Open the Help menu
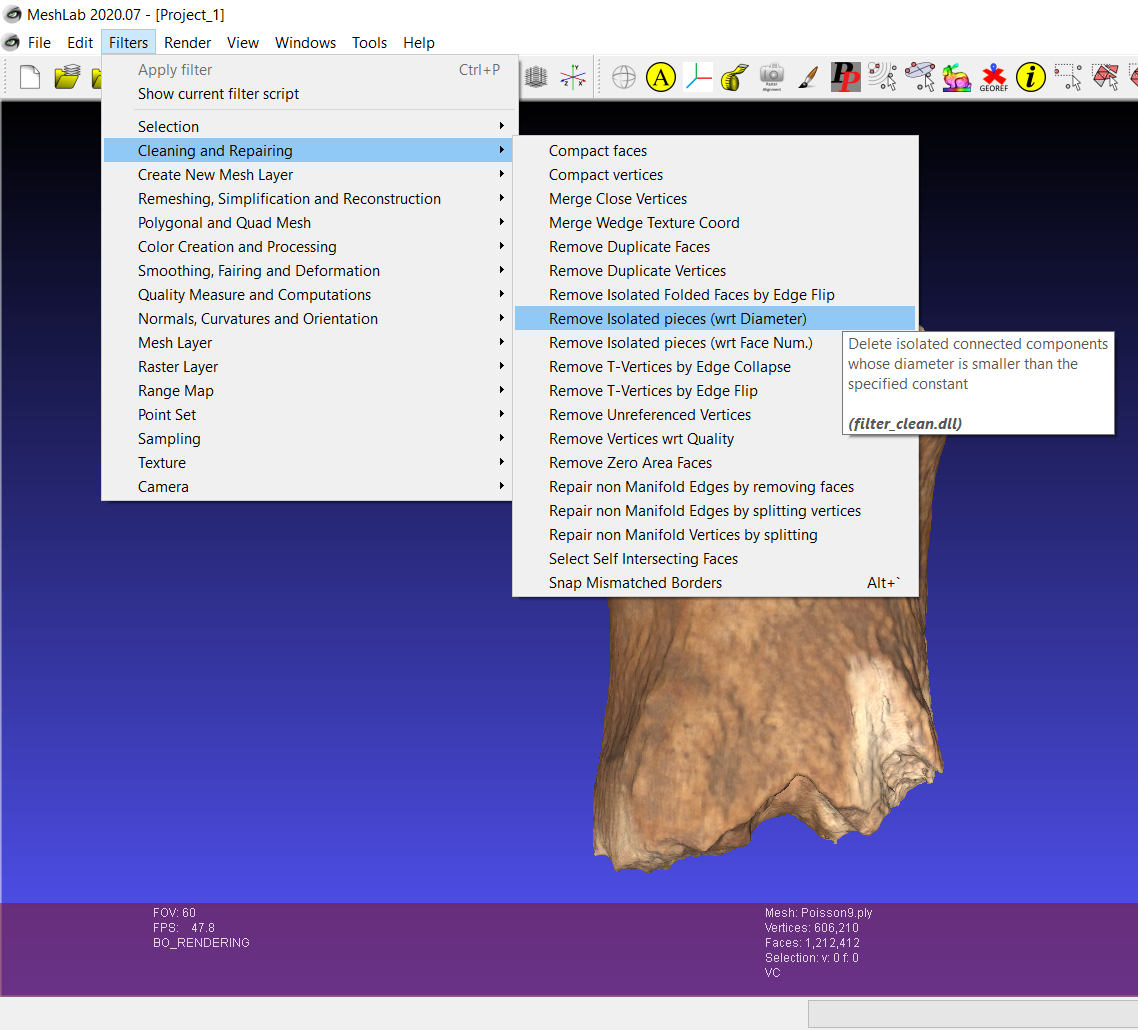 pyautogui.click(x=419, y=43)
